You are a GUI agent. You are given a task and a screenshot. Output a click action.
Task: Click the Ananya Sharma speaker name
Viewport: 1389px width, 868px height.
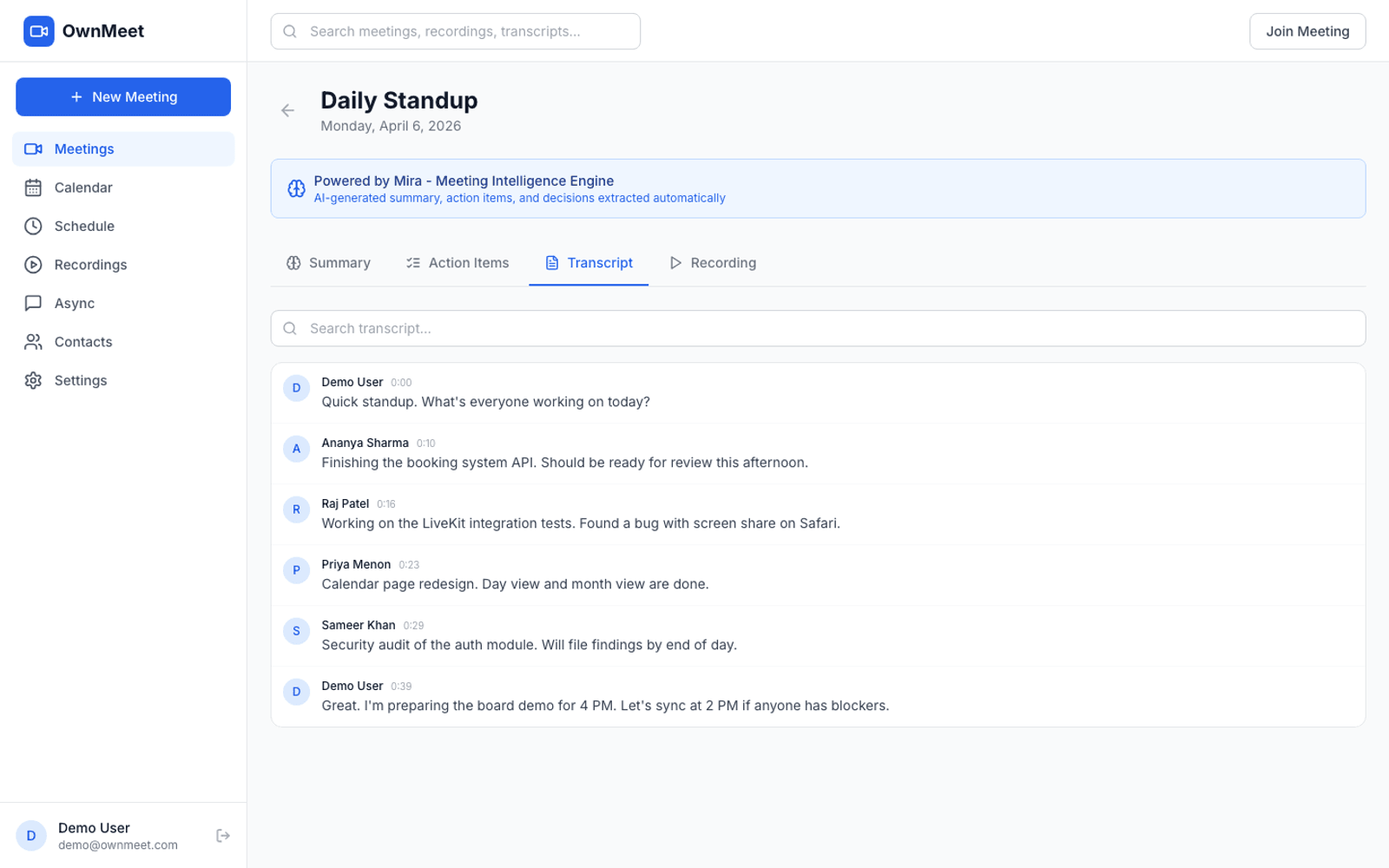[x=365, y=443]
